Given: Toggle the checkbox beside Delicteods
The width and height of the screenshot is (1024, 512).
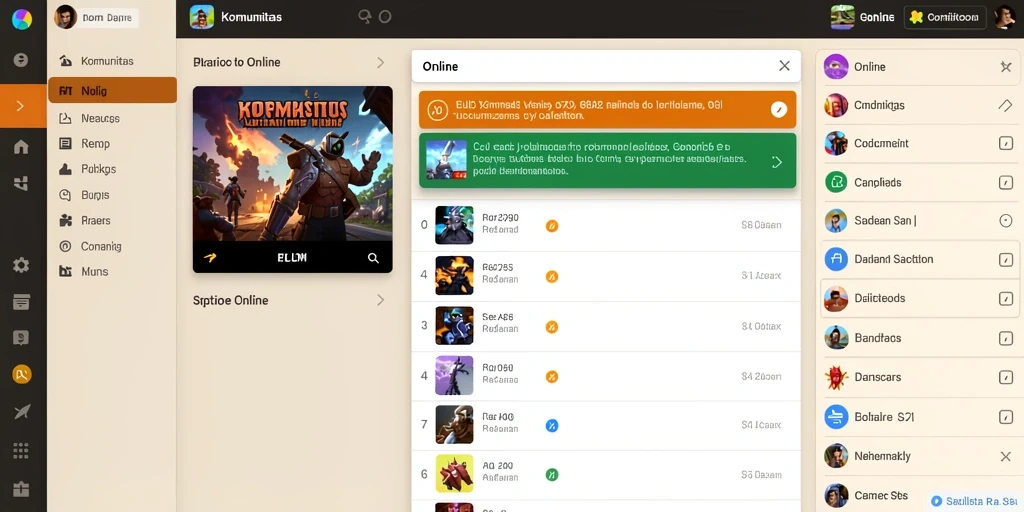Looking at the screenshot, I should click(x=1006, y=298).
